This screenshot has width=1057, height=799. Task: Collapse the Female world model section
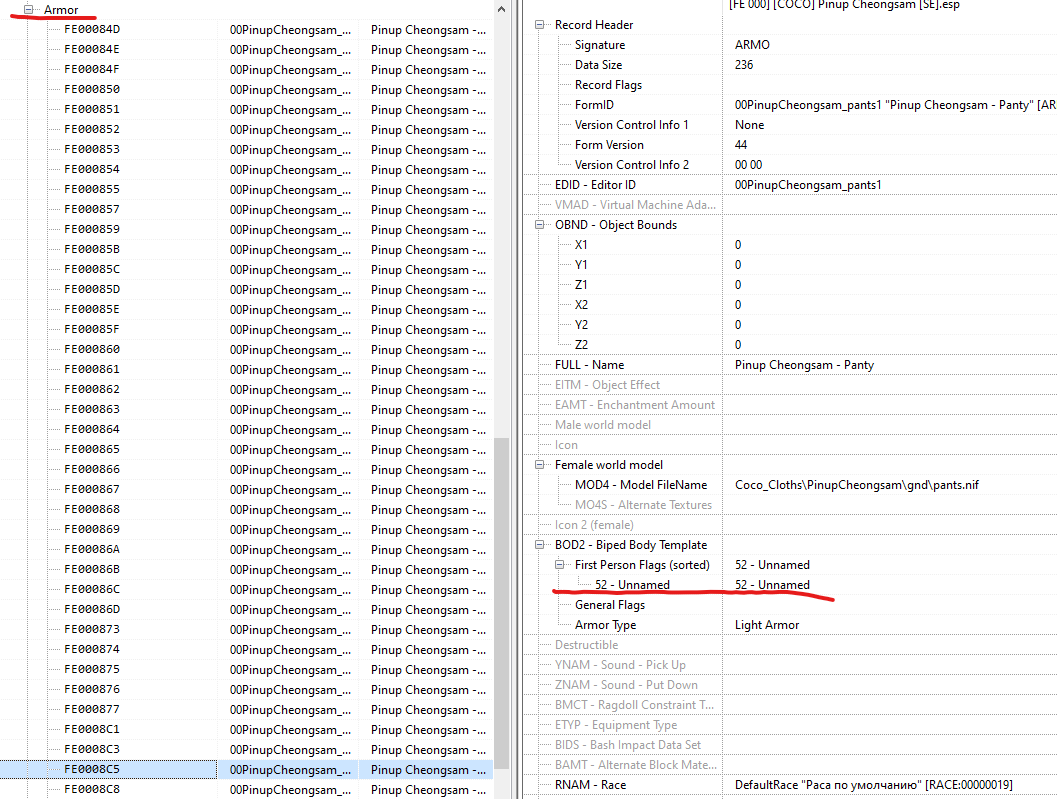tap(539, 465)
